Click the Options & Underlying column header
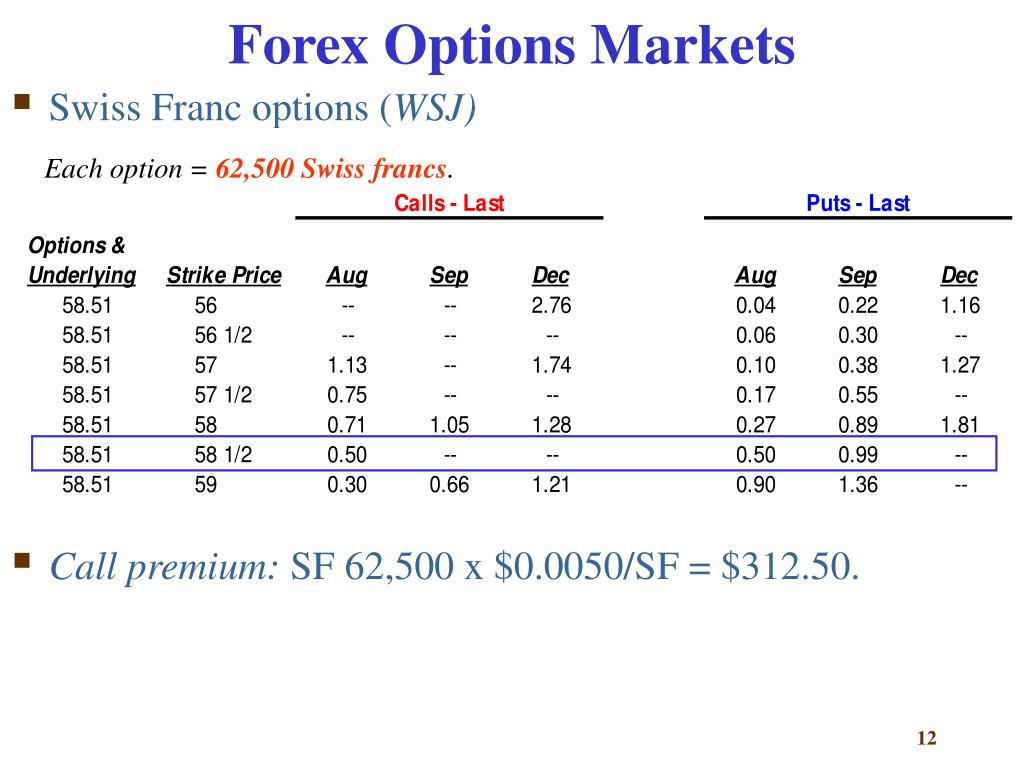 click(x=82, y=261)
